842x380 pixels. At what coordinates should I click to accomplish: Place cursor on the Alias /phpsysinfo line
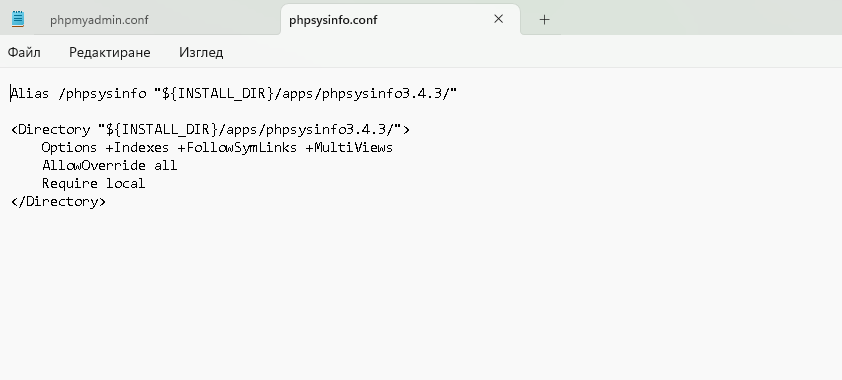coord(234,94)
